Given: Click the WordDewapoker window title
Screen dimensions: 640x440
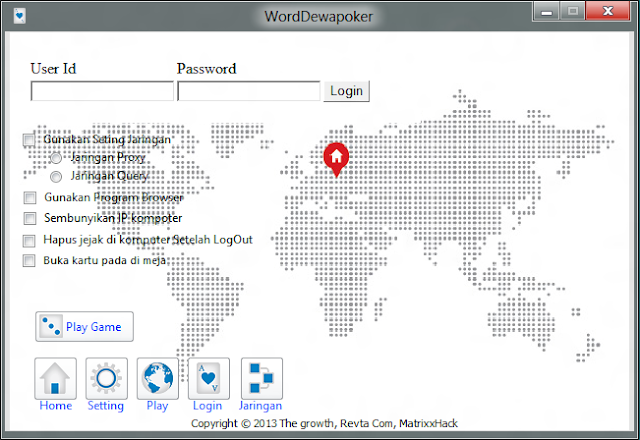Looking at the screenshot, I should point(318,17).
